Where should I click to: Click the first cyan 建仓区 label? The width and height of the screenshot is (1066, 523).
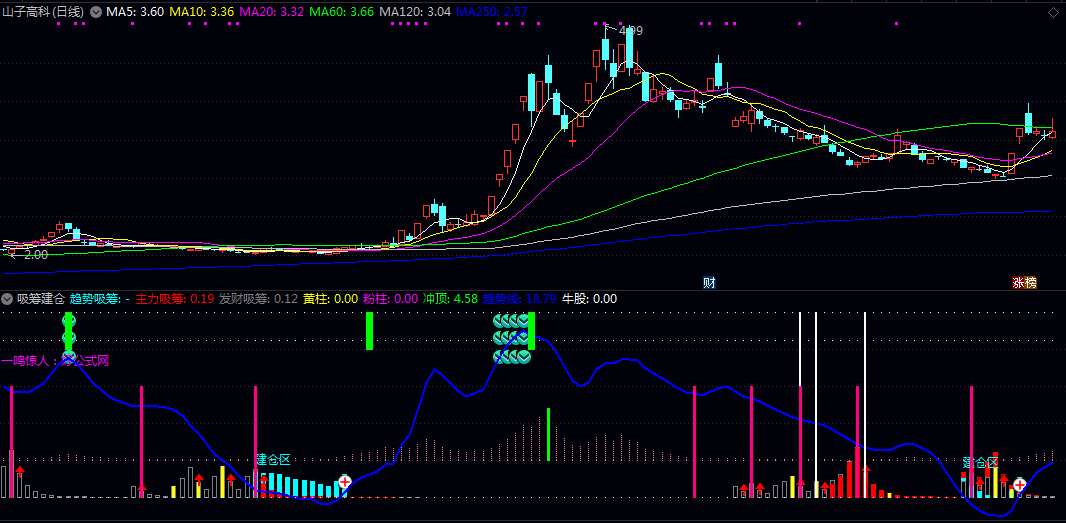pos(273,460)
